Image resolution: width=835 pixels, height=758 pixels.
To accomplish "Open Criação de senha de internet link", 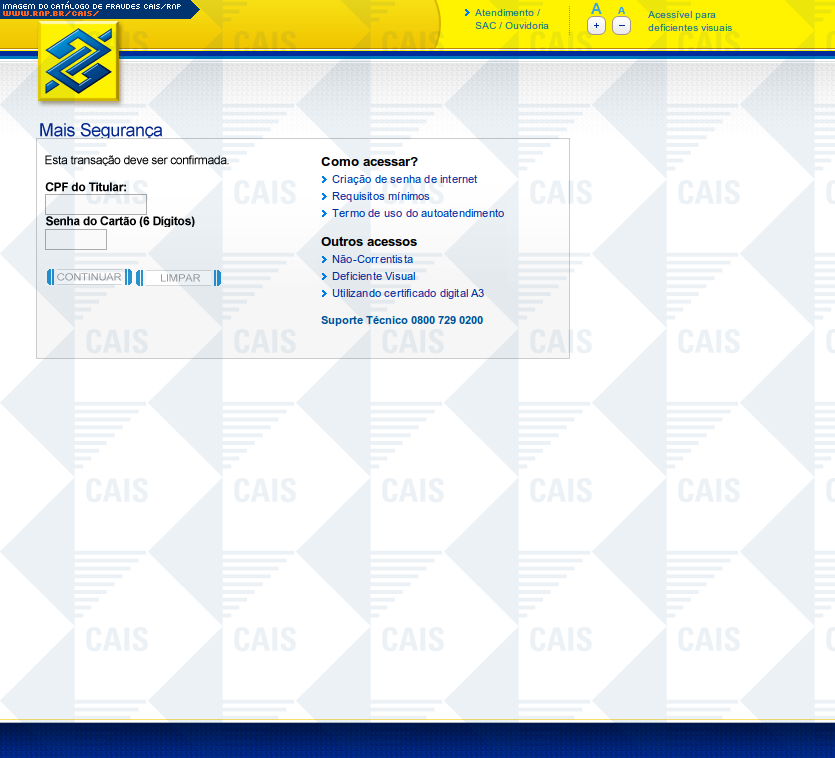I will click(404, 179).
